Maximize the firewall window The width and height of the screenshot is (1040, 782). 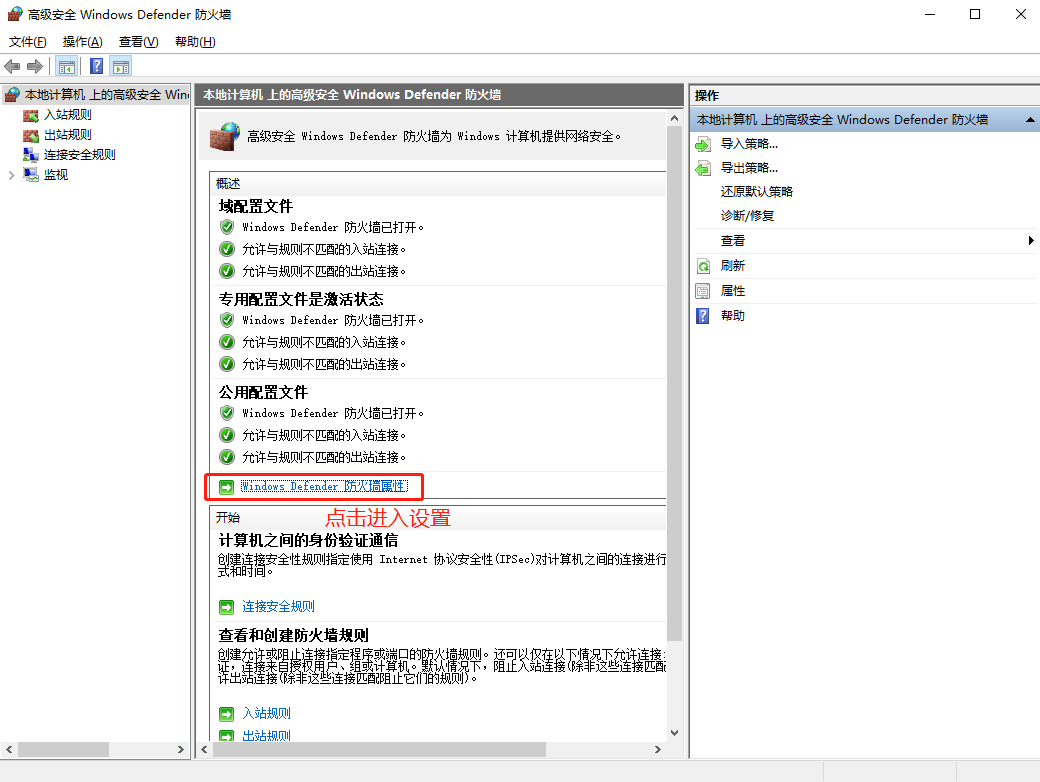[x=975, y=14]
